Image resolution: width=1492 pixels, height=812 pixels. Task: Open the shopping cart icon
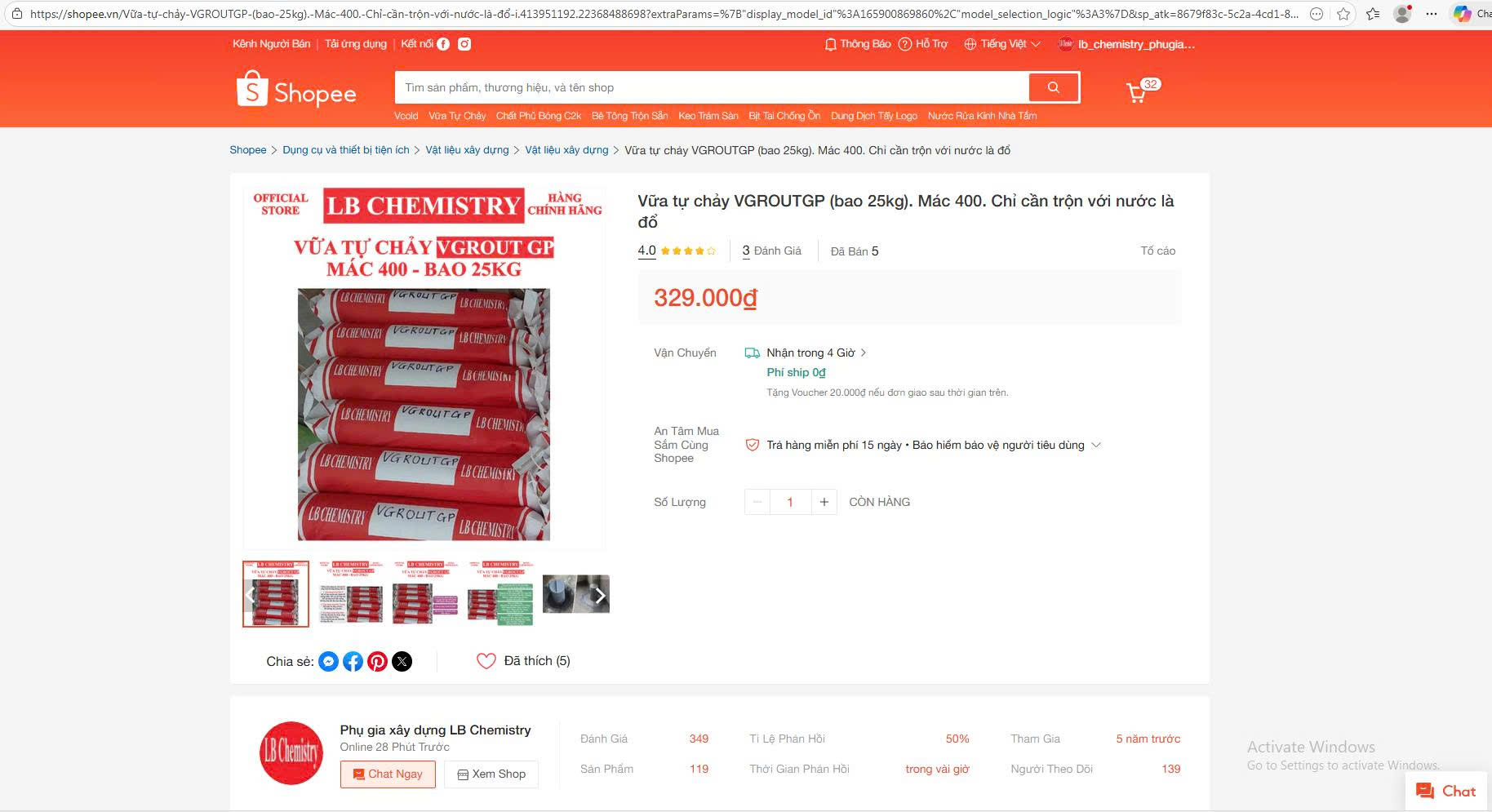coord(1136,92)
